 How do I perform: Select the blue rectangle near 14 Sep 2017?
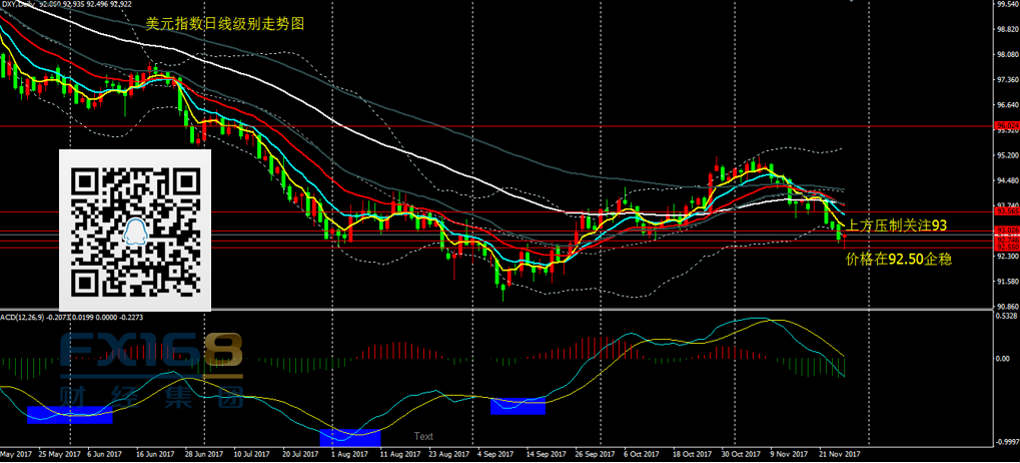(518, 405)
